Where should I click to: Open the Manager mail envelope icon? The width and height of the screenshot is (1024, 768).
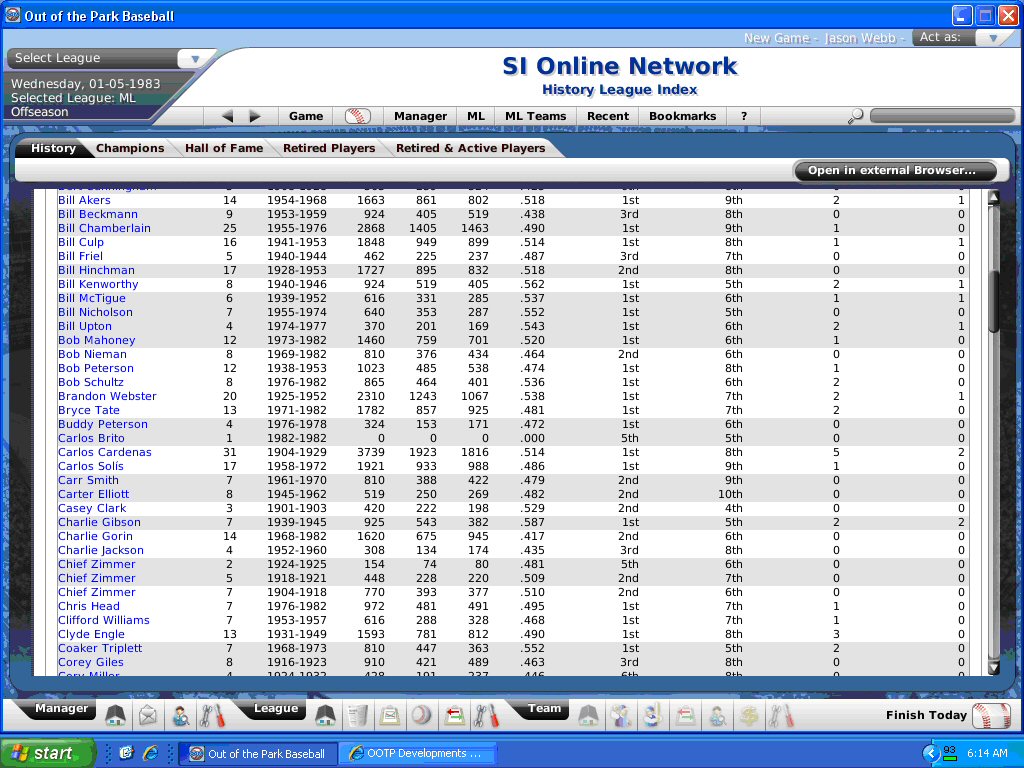pyautogui.click(x=148, y=715)
